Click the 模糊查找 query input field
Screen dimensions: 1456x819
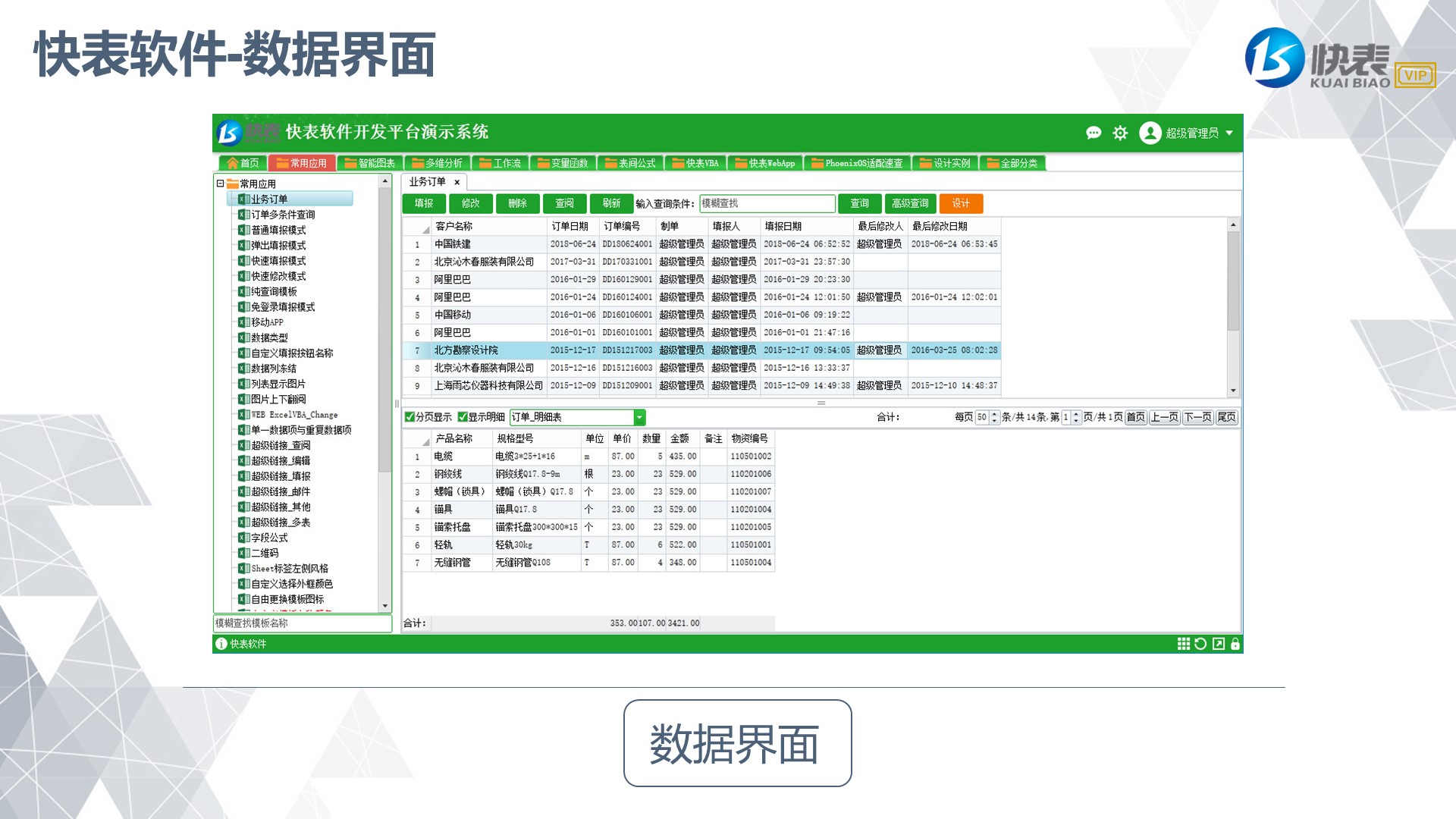point(767,203)
